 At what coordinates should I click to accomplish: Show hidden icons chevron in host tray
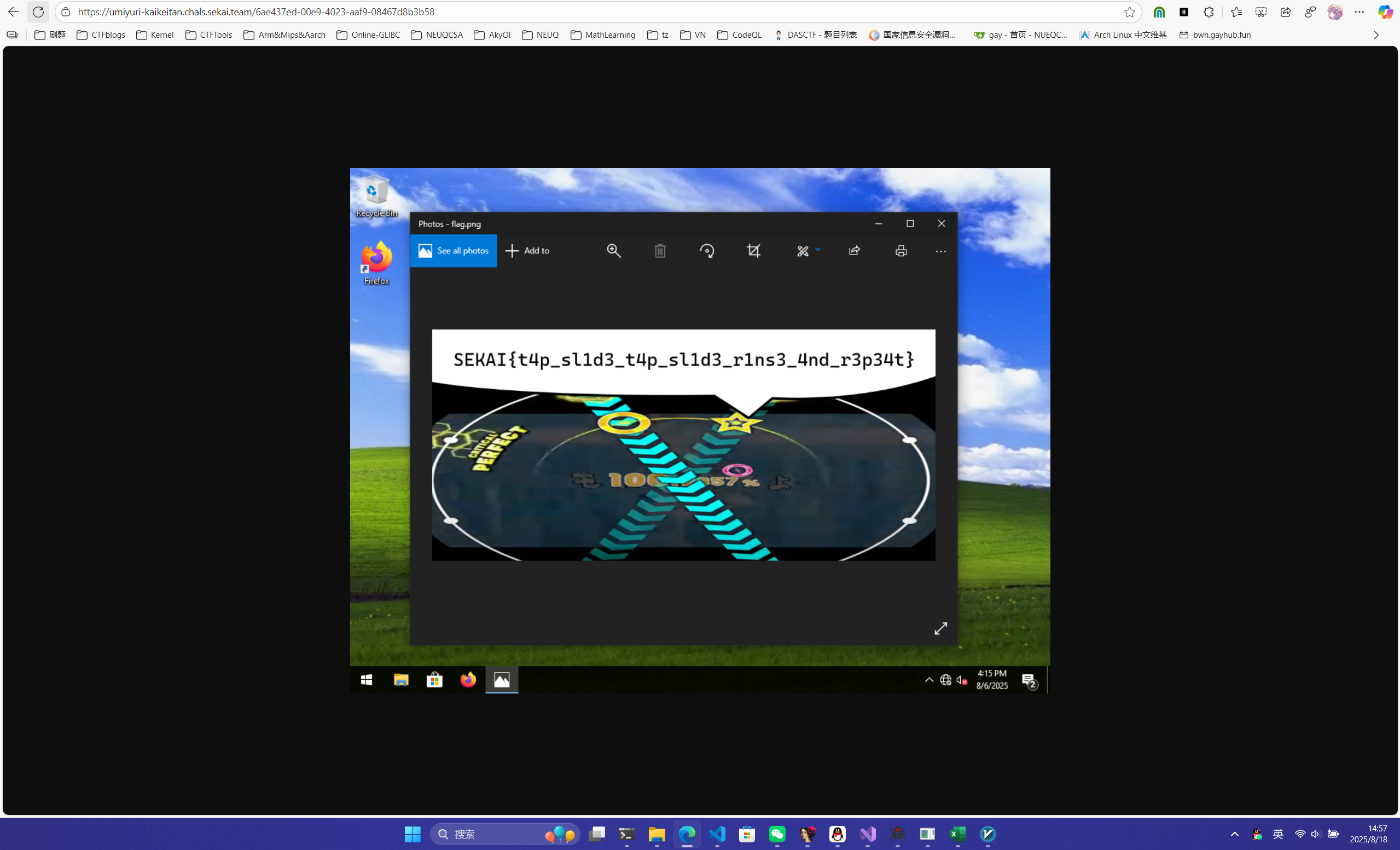[1234, 834]
